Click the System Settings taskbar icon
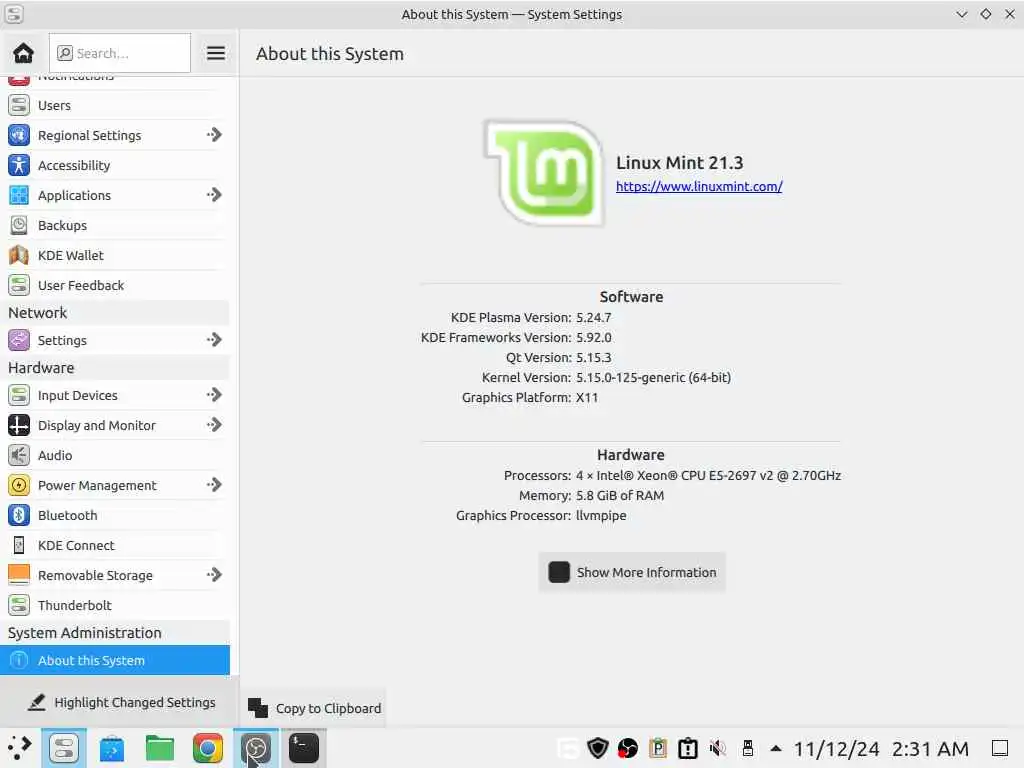This screenshot has width=1024, height=768. pyautogui.click(x=64, y=748)
